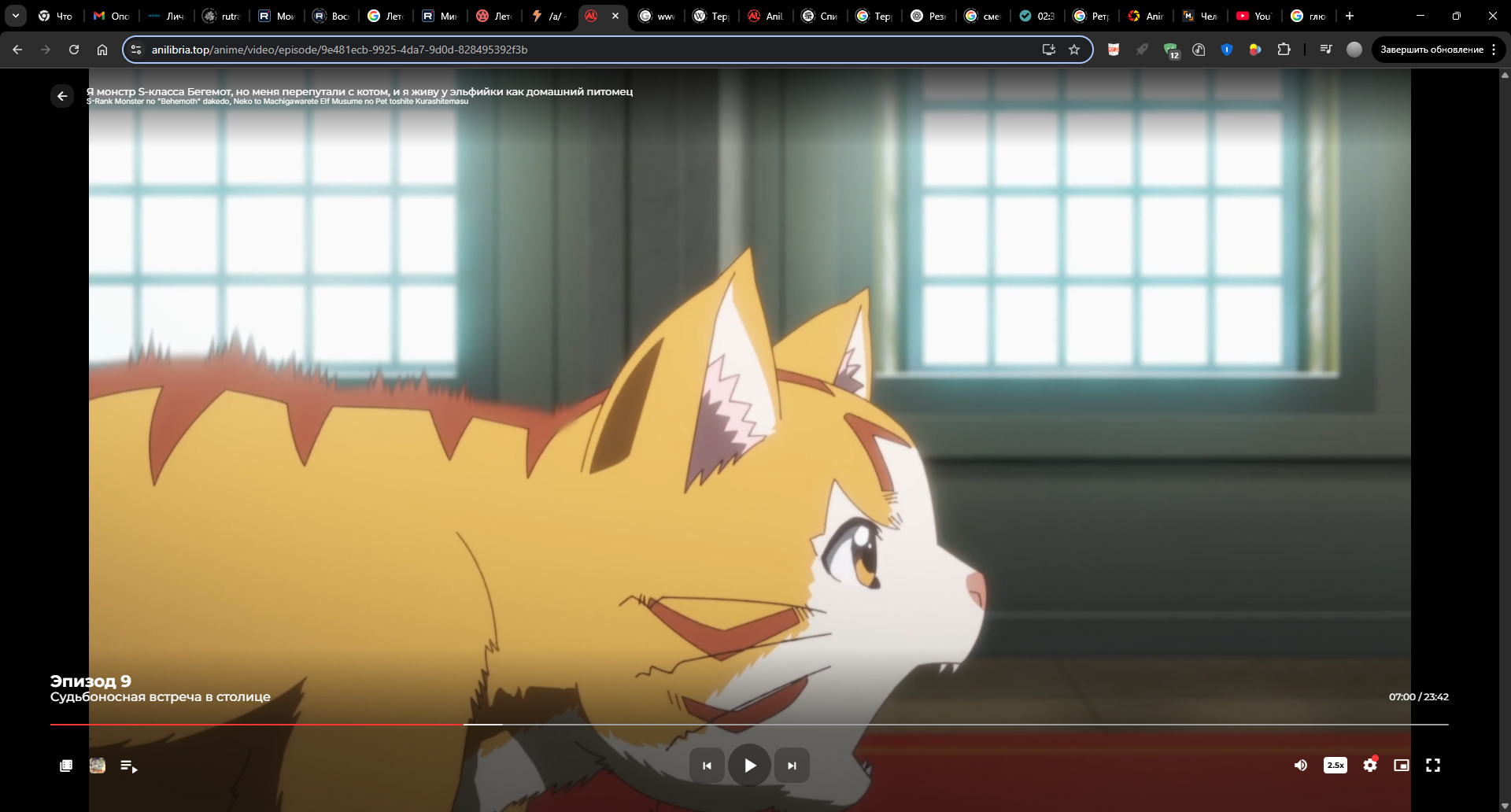Image resolution: width=1511 pixels, height=812 pixels.
Task: Bookmark this page with the star
Action: tap(1074, 50)
